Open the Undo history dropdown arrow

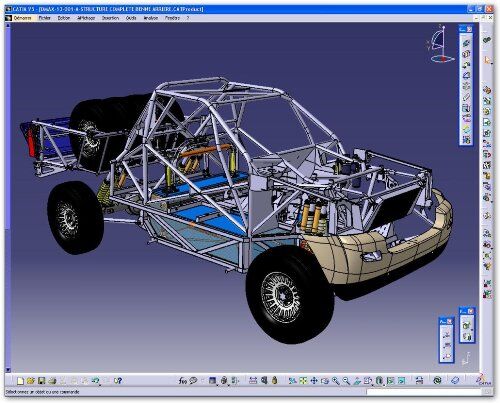[x=100, y=384]
